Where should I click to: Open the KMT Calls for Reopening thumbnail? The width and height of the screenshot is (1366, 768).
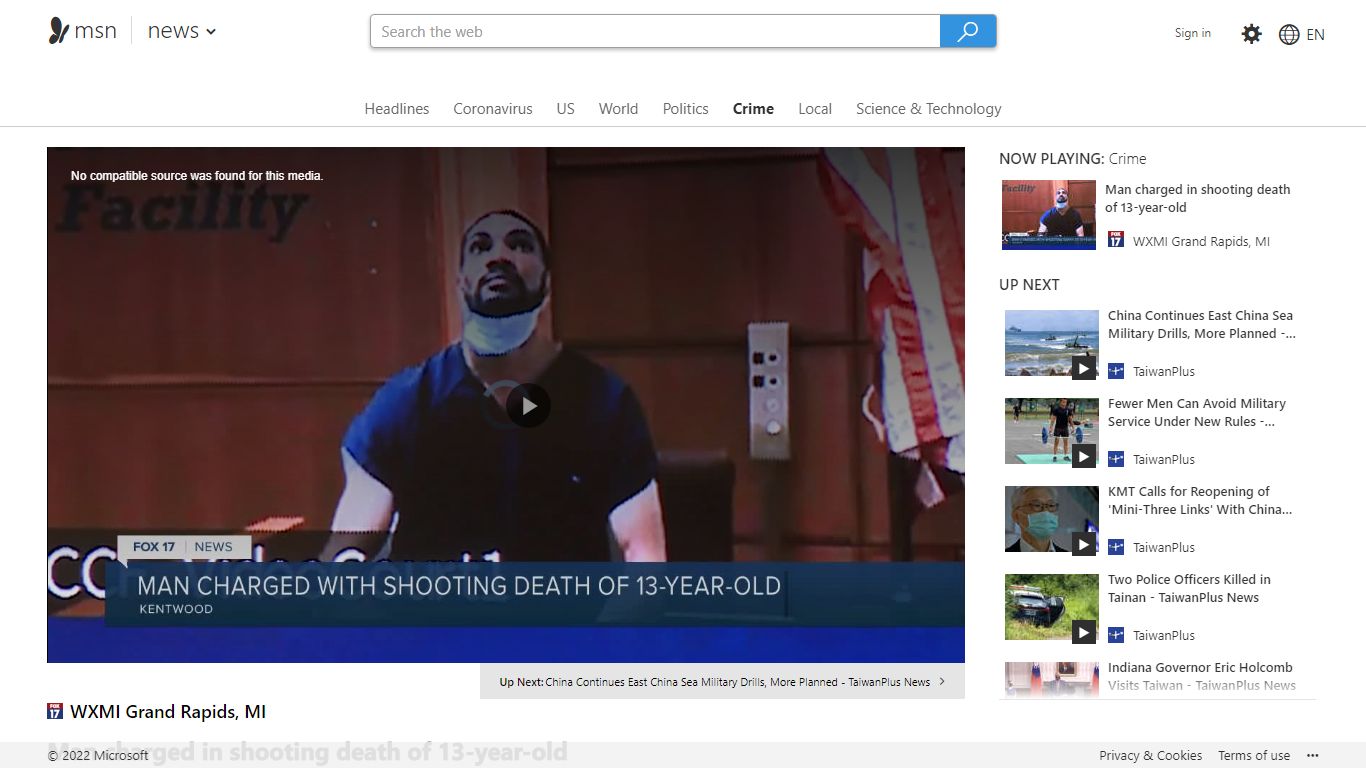1052,521
